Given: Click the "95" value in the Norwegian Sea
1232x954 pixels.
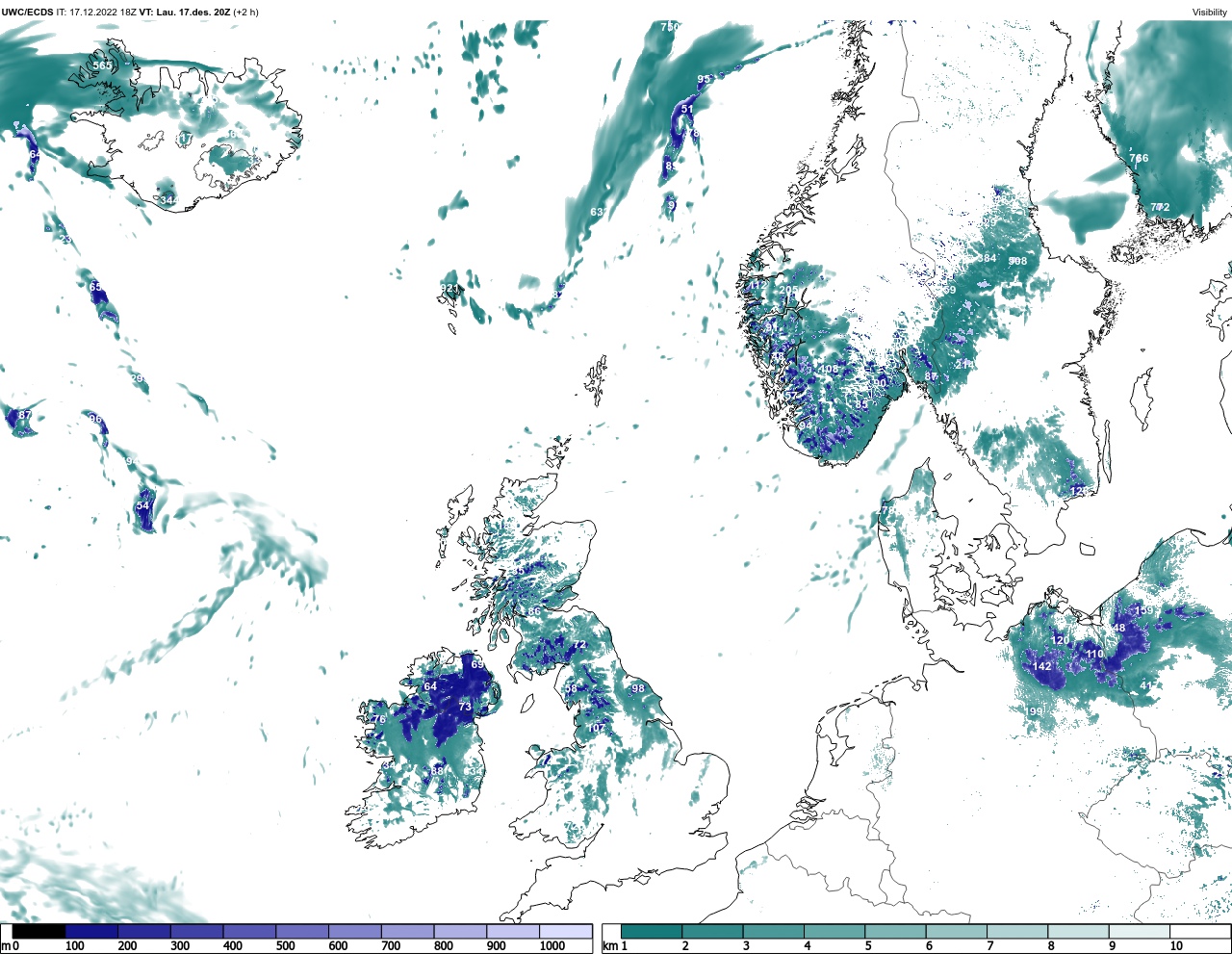Looking at the screenshot, I should point(704,79).
